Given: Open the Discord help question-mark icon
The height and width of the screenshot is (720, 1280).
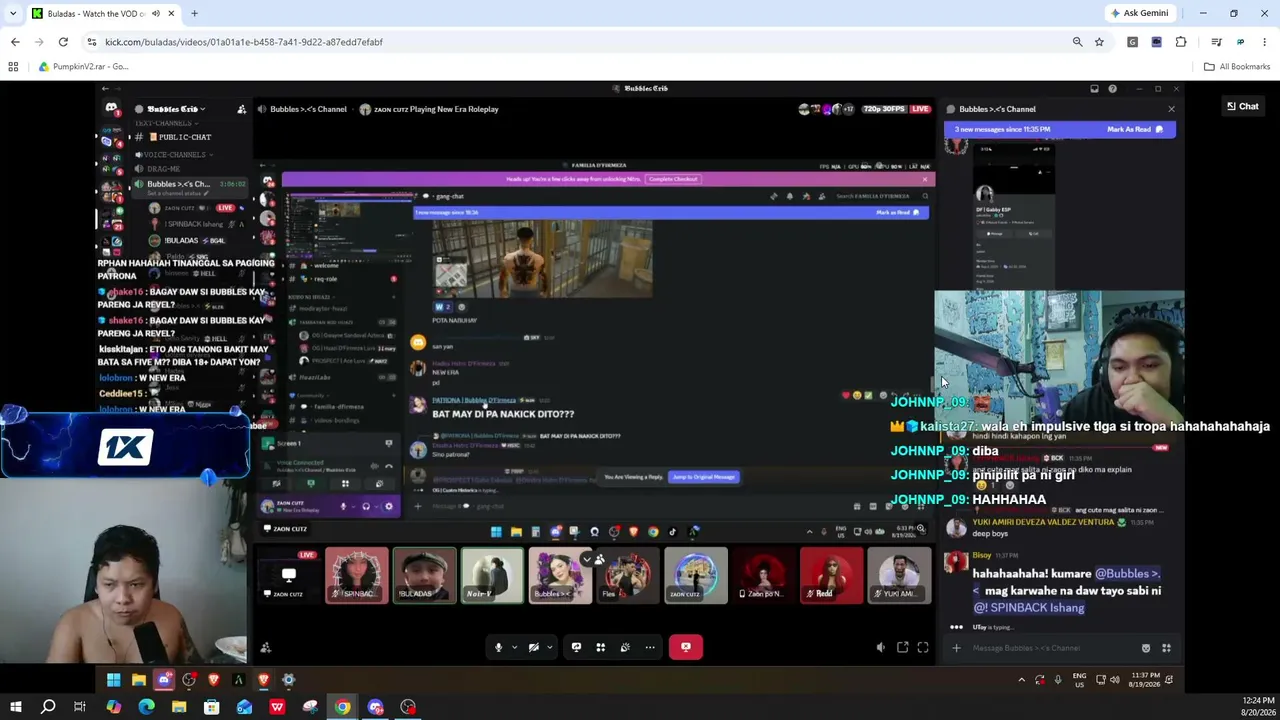Looking at the screenshot, I should click(x=1112, y=89).
